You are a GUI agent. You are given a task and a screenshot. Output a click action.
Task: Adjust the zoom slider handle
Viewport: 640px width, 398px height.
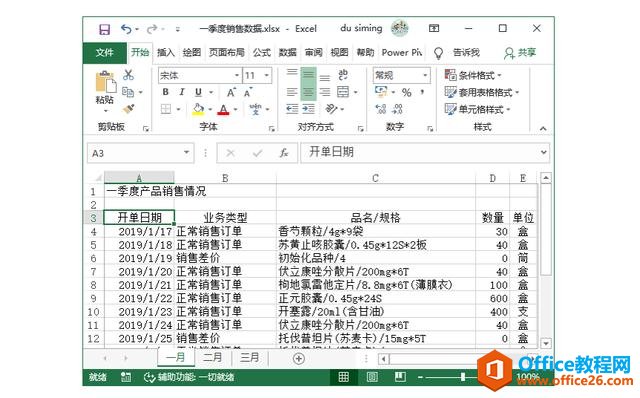(x=463, y=377)
